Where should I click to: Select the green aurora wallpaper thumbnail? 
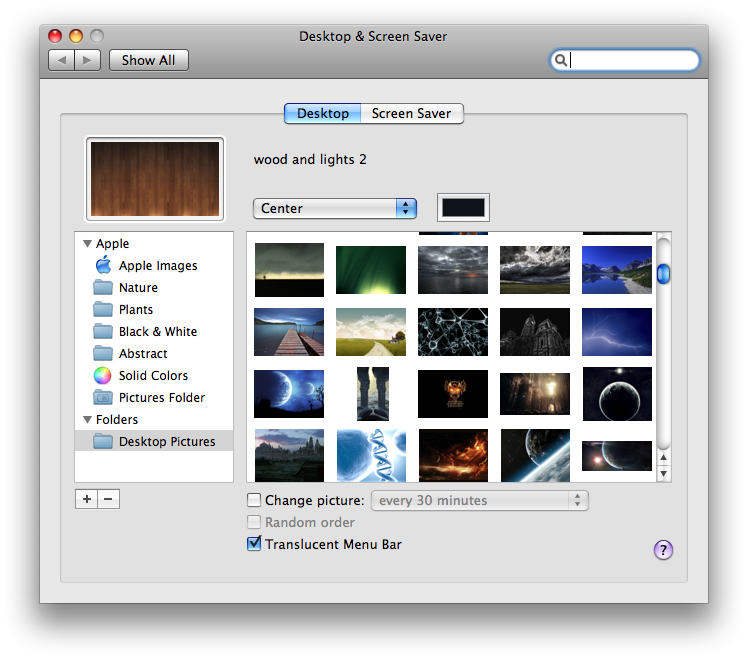pos(371,270)
